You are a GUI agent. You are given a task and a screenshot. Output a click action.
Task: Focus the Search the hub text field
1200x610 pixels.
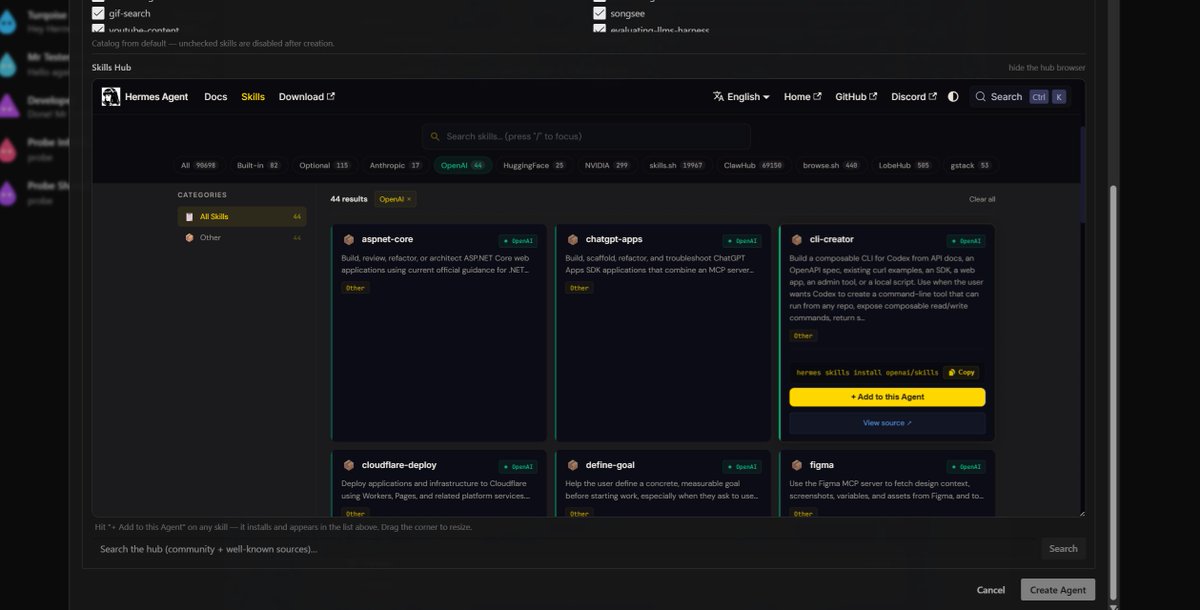click(565, 549)
